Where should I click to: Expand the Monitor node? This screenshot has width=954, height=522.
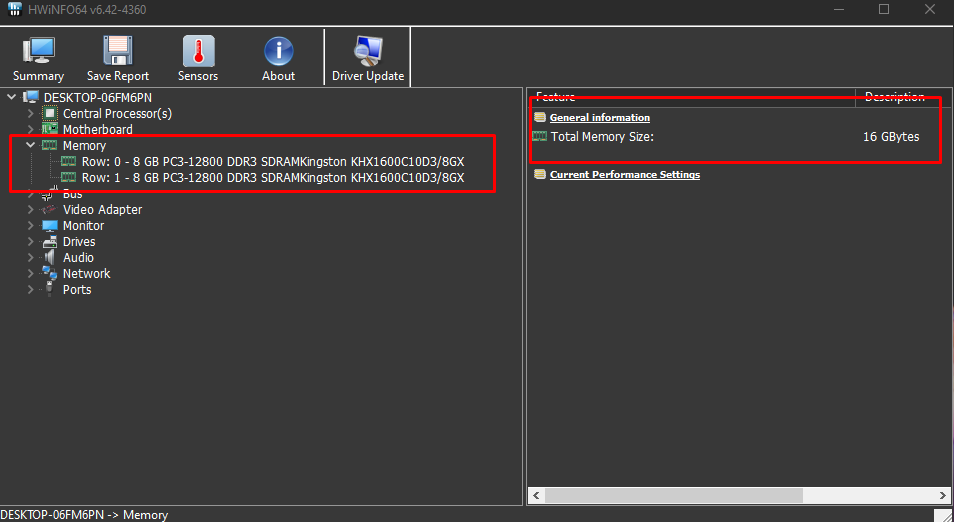click(x=30, y=226)
